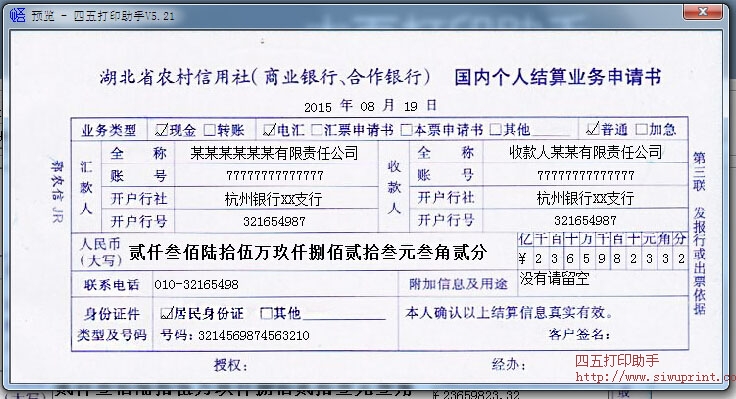
Task: Click the day value 19
Action: click(x=411, y=107)
